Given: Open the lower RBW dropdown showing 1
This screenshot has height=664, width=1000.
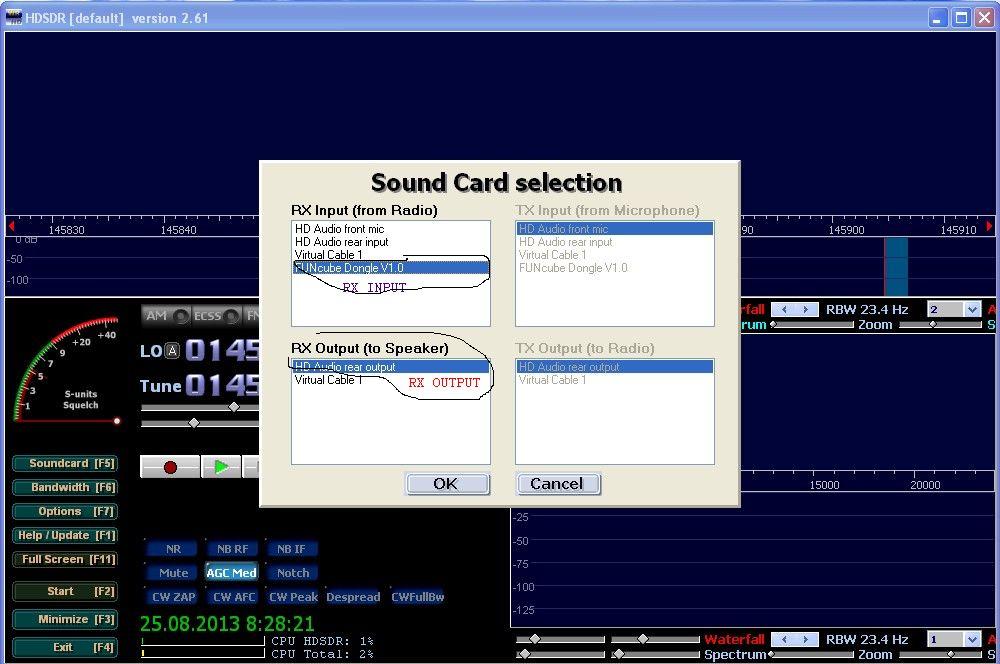Looking at the screenshot, I should 971,639.
